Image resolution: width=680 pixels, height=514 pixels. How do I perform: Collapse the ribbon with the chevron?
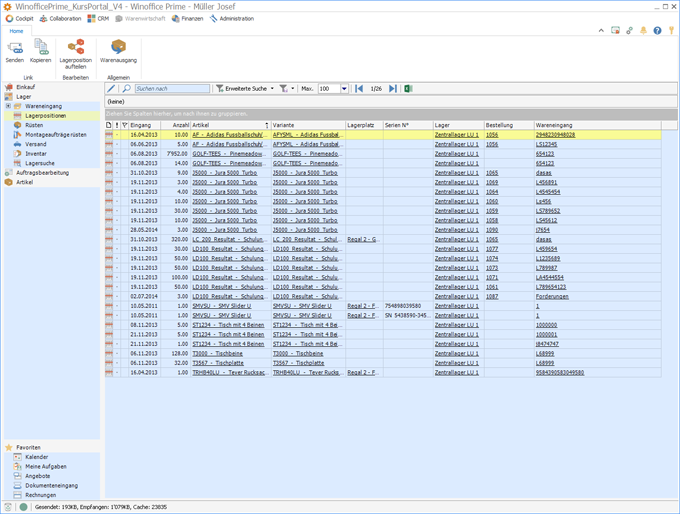[601, 30]
